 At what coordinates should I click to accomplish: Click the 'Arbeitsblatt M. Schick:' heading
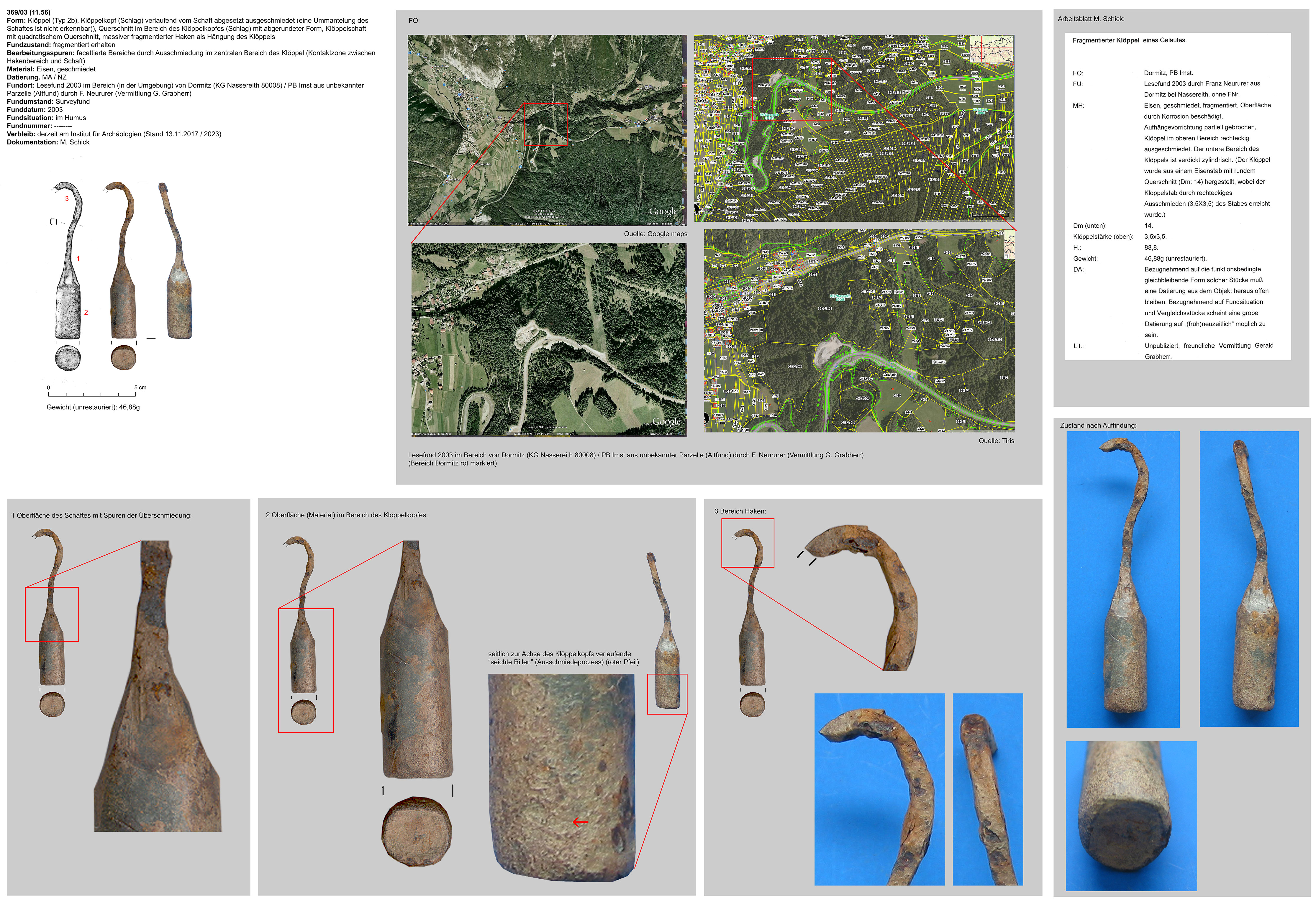(x=1091, y=19)
